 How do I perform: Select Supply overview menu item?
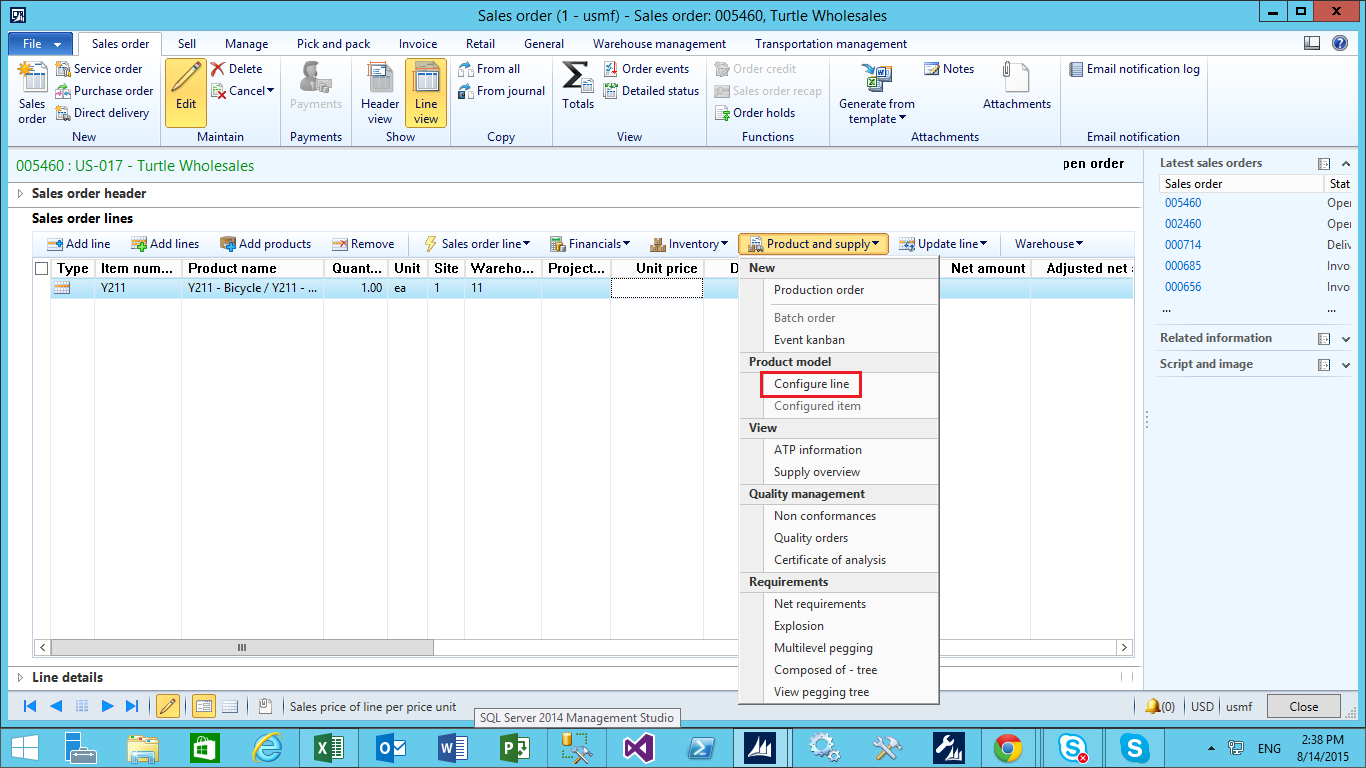point(816,472)
